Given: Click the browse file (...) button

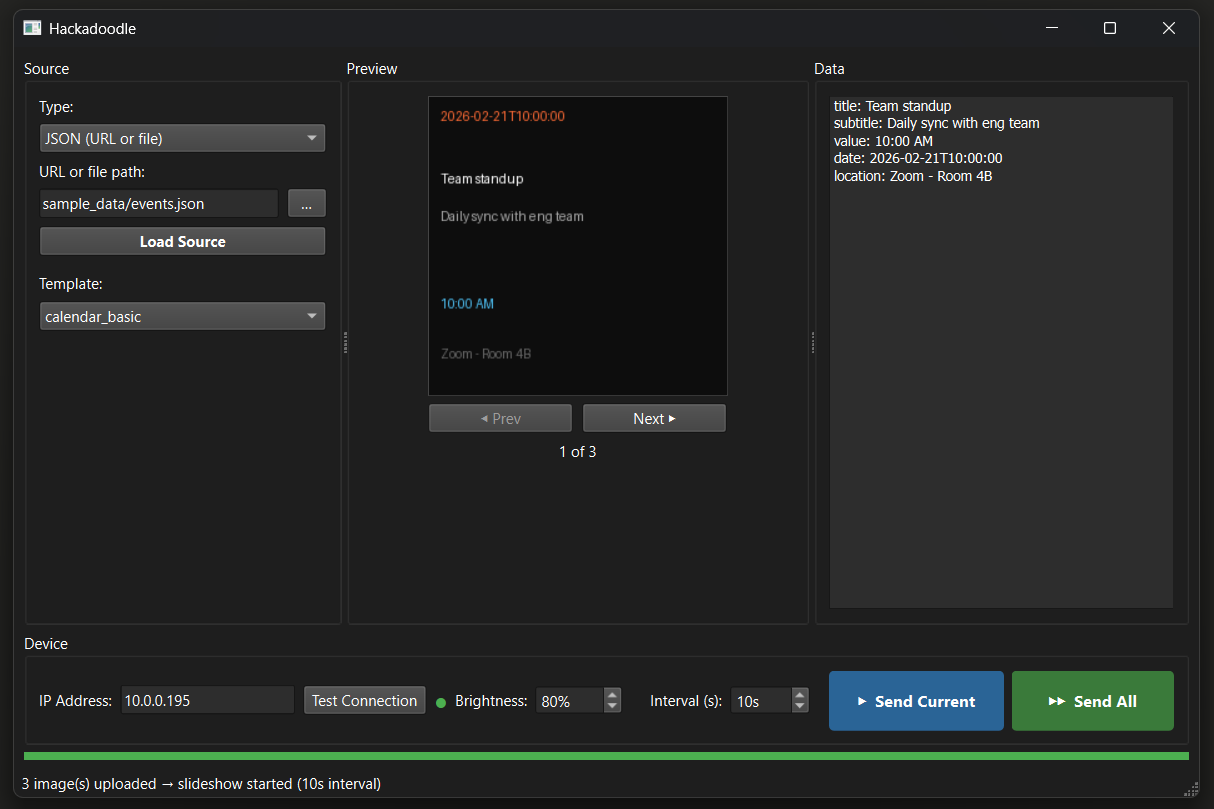Looking at the screenshot, I should click(307, 203).
